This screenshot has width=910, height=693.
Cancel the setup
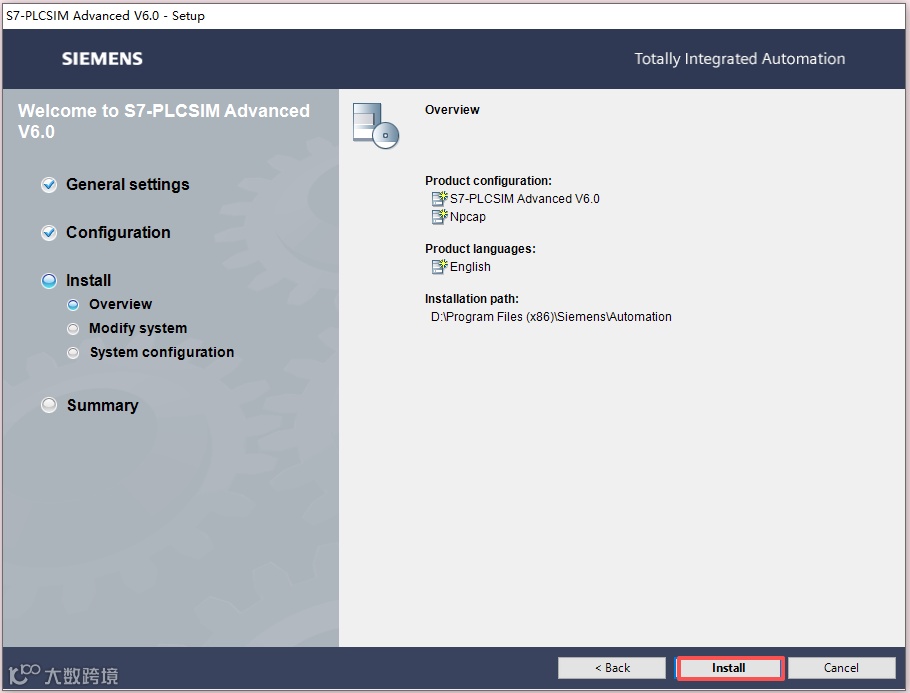[x=841, y=667]
